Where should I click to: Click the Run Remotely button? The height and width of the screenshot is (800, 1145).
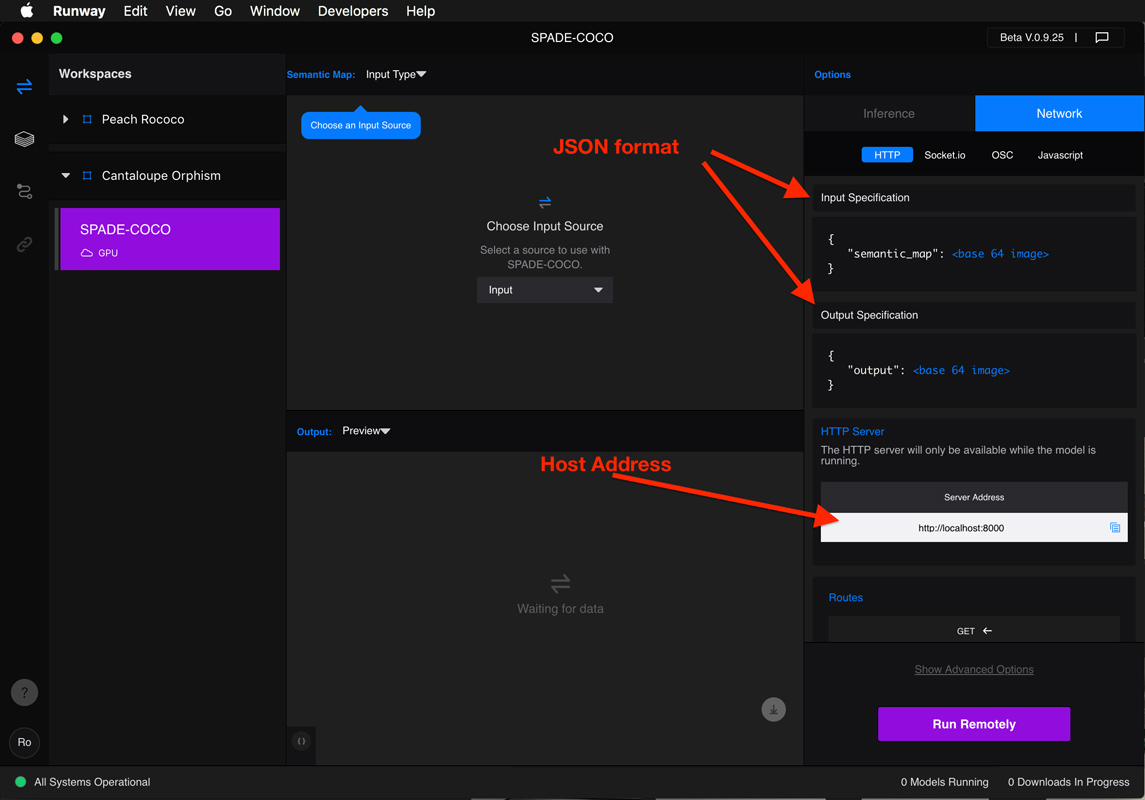pos(974,724)
